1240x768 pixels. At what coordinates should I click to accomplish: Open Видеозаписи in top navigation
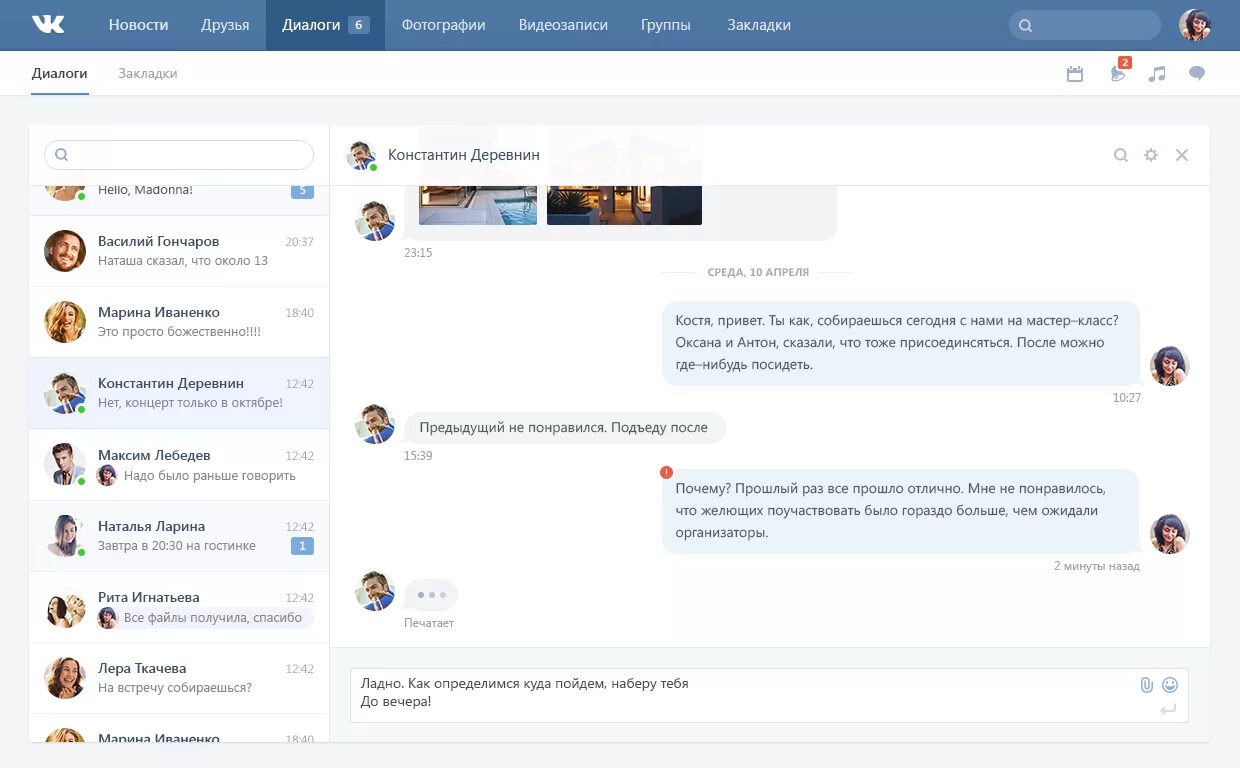563,25
